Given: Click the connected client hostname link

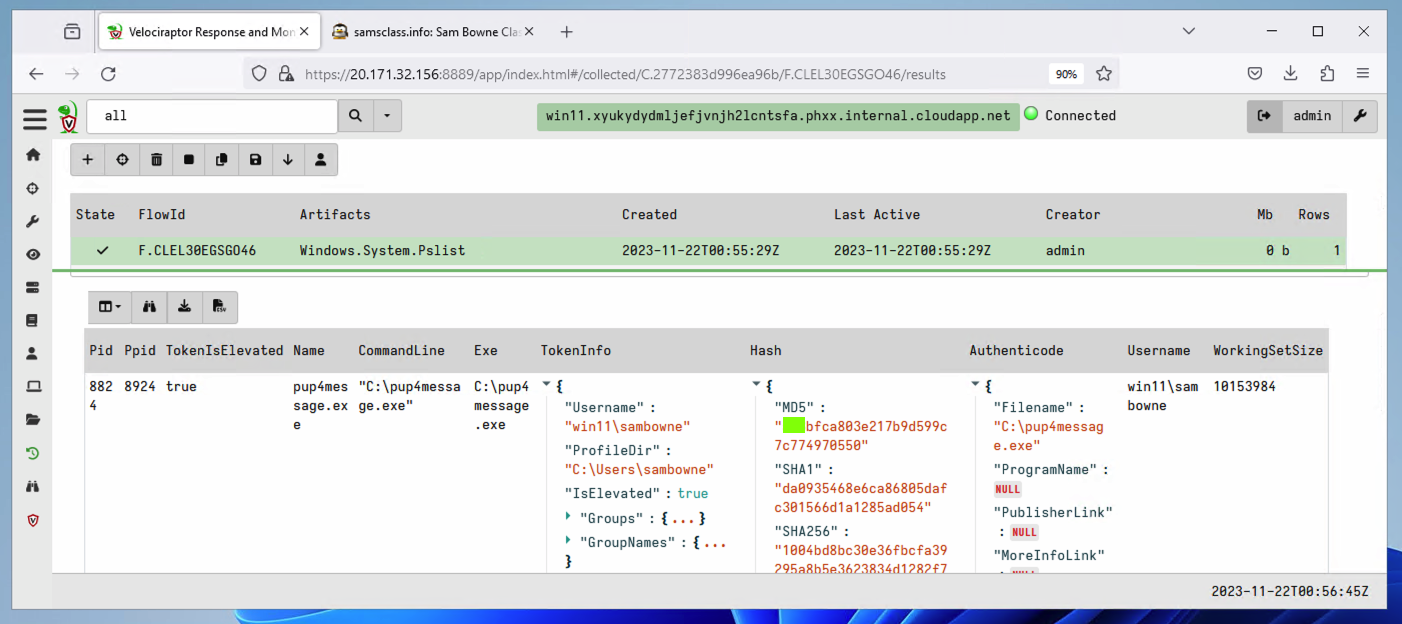Looking at the screenshot, I should tap(777, 116).
